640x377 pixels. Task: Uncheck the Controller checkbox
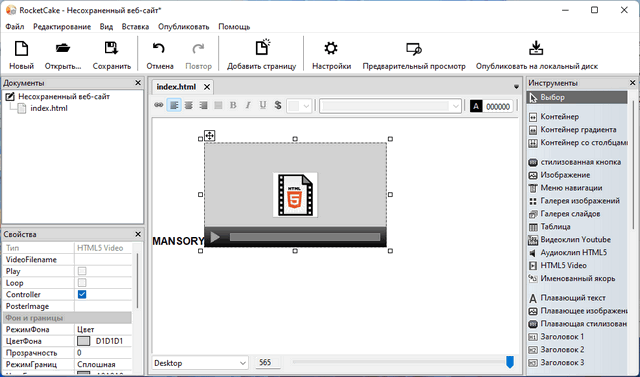click(82, 295)
